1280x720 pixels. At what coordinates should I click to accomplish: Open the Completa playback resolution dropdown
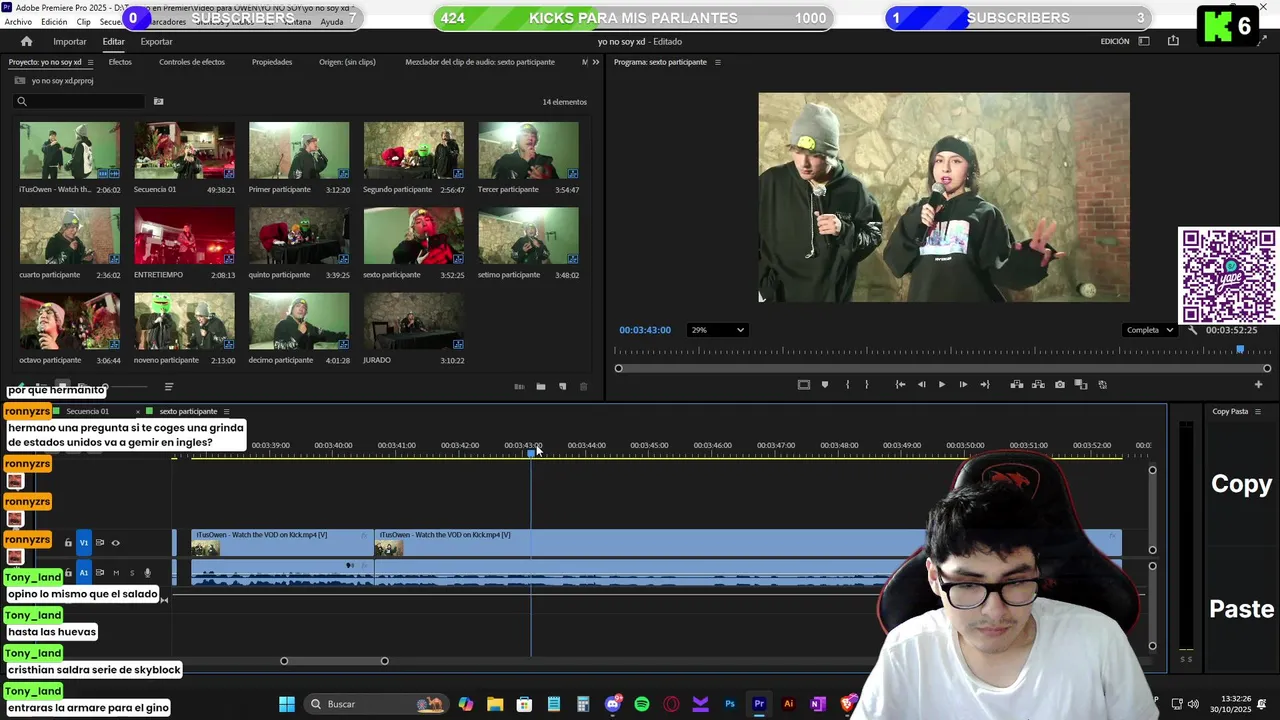[1149, 330]
